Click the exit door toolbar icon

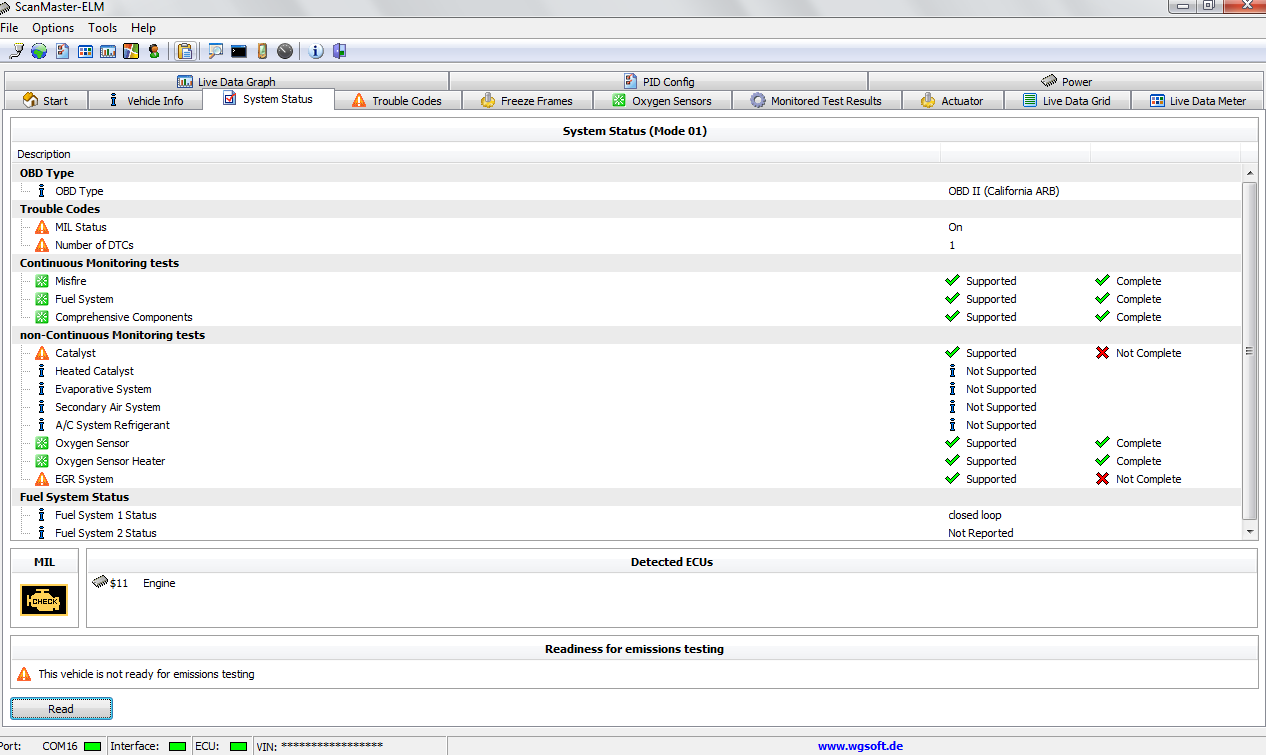pyautogui.click(x=339, y=51)
